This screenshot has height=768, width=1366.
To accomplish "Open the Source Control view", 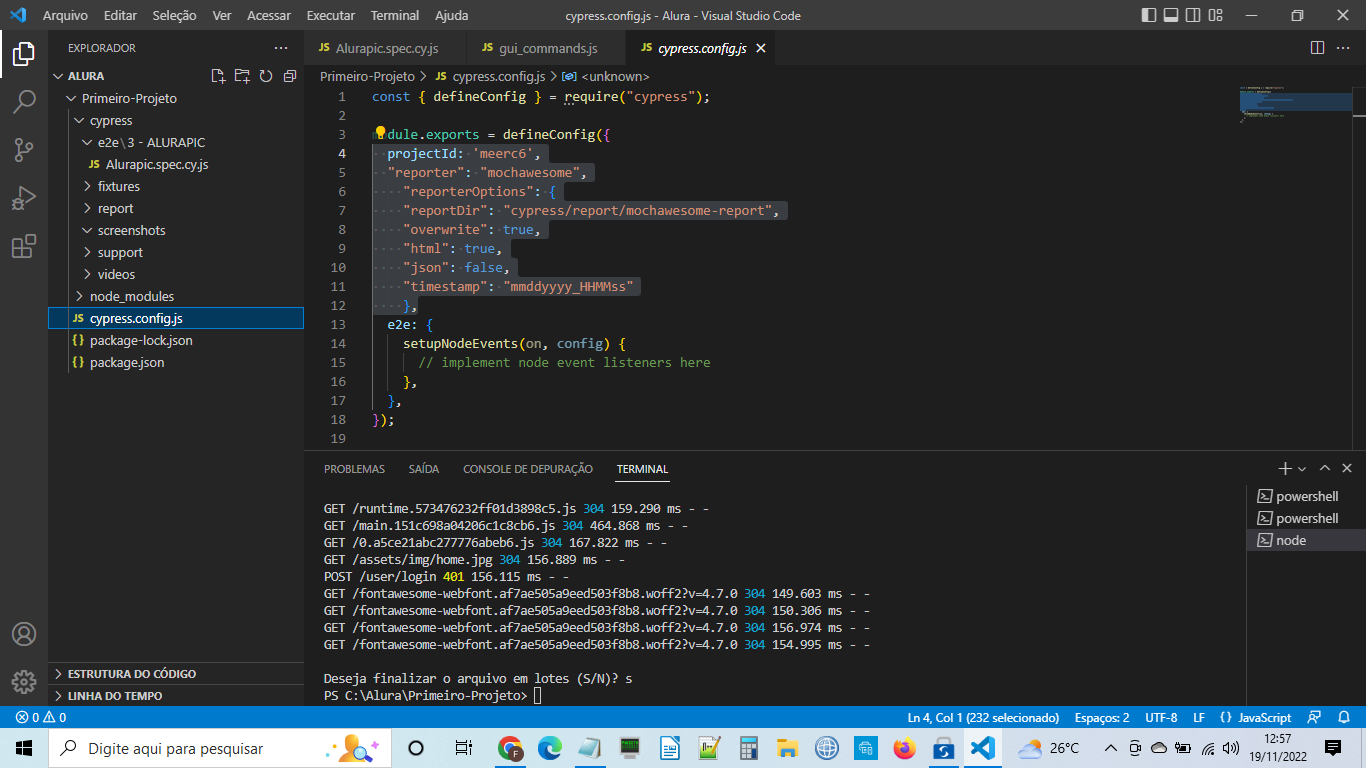I will 24,150.
